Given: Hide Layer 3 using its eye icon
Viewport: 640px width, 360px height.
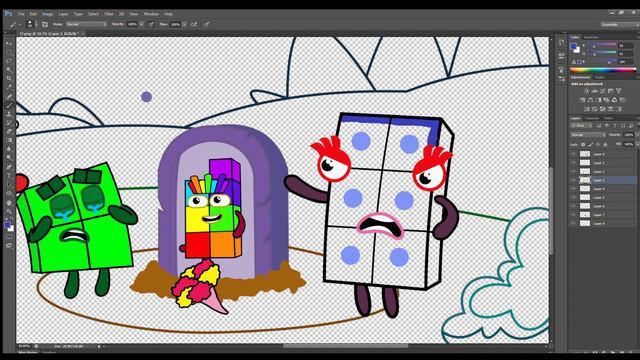Looking at the screenshot, I should (573, 180).
